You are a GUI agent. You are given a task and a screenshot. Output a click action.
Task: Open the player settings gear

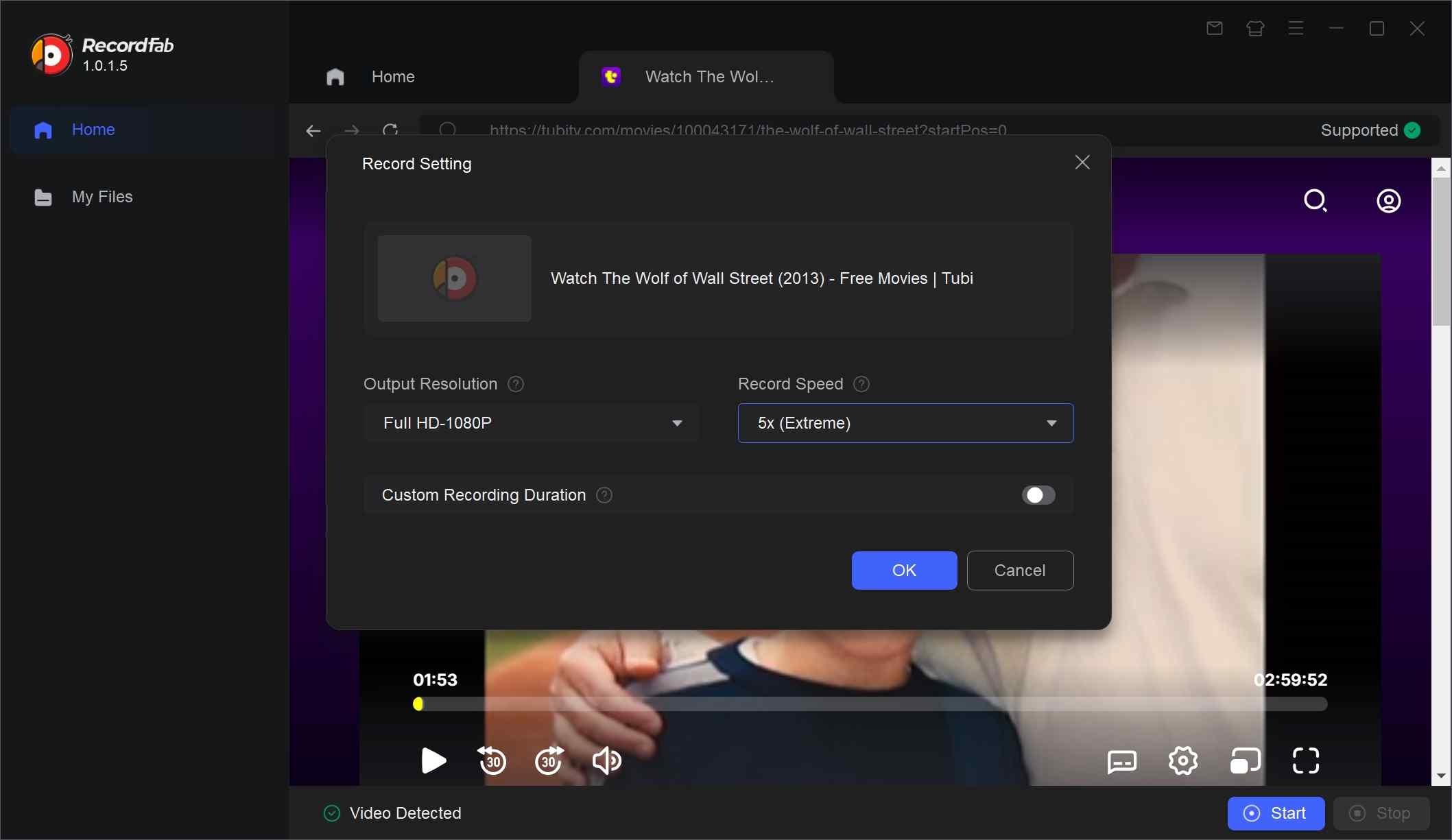pyautogui.click(x=1182, y=761)
